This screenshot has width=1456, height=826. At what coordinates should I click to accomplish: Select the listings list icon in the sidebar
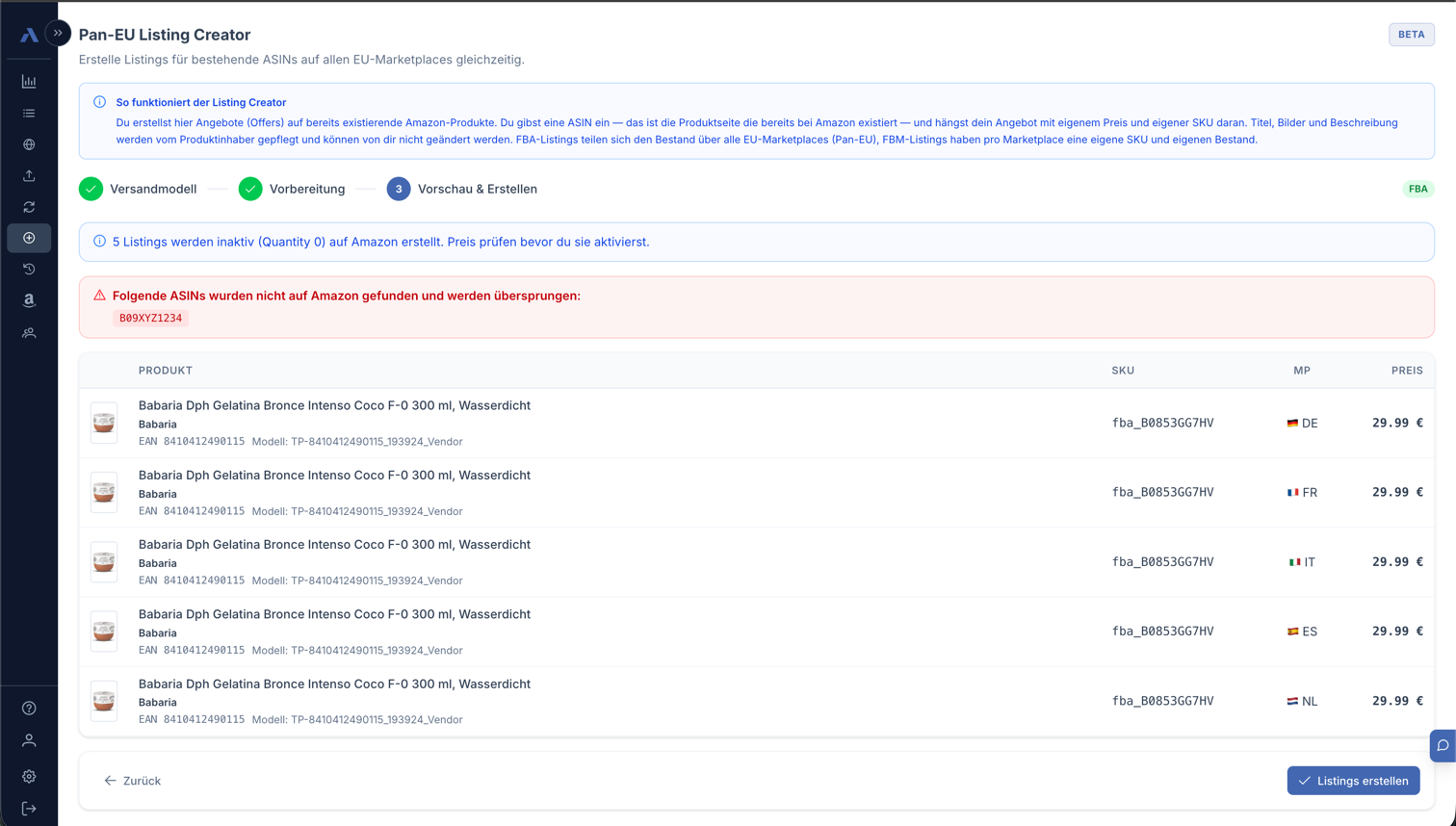[x=29, y=113]
